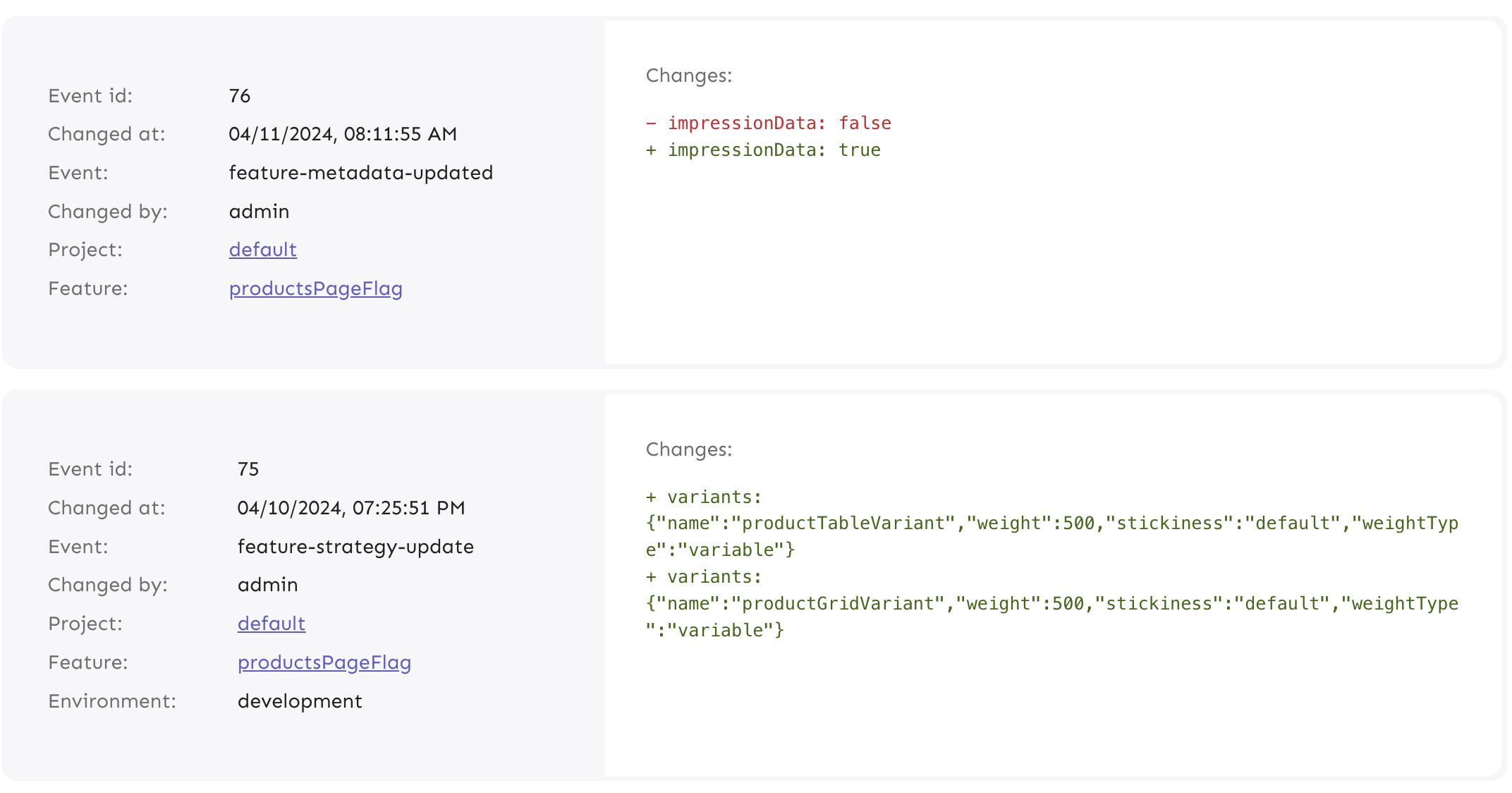
Task: Select the Event id 75 value
Action: pos(248,468)
